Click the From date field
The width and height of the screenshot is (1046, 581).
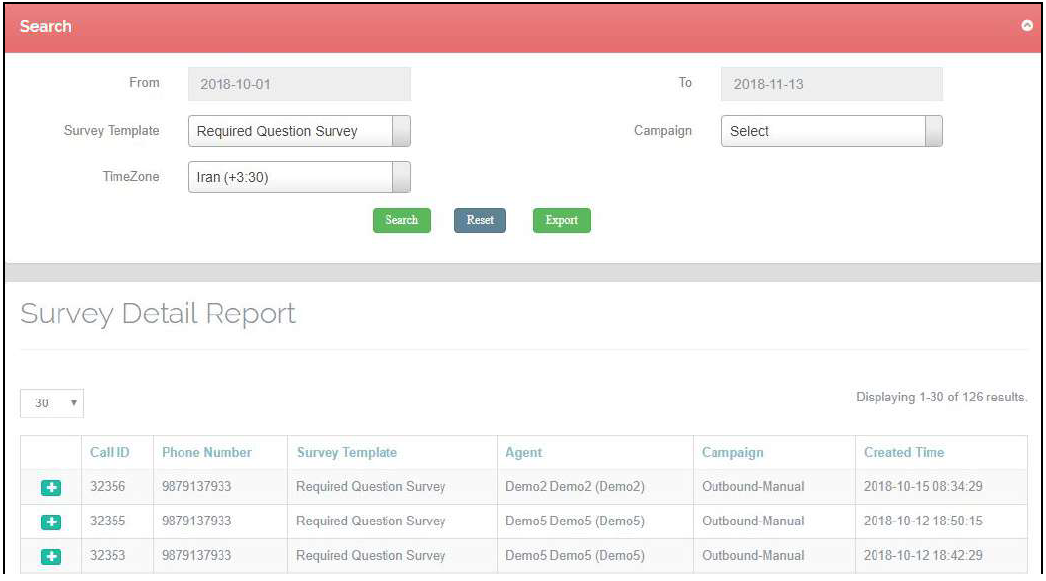point(299,84)
